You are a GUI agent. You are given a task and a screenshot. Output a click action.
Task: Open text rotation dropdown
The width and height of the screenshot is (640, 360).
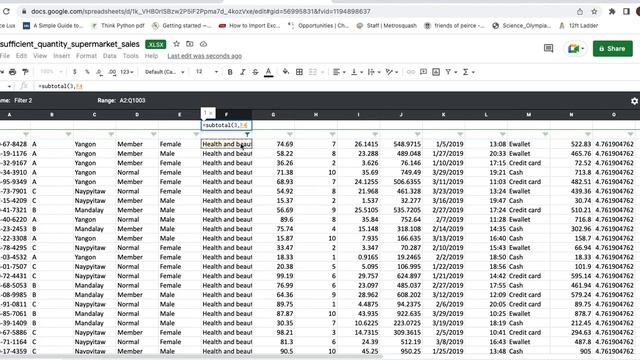(392, 72)
